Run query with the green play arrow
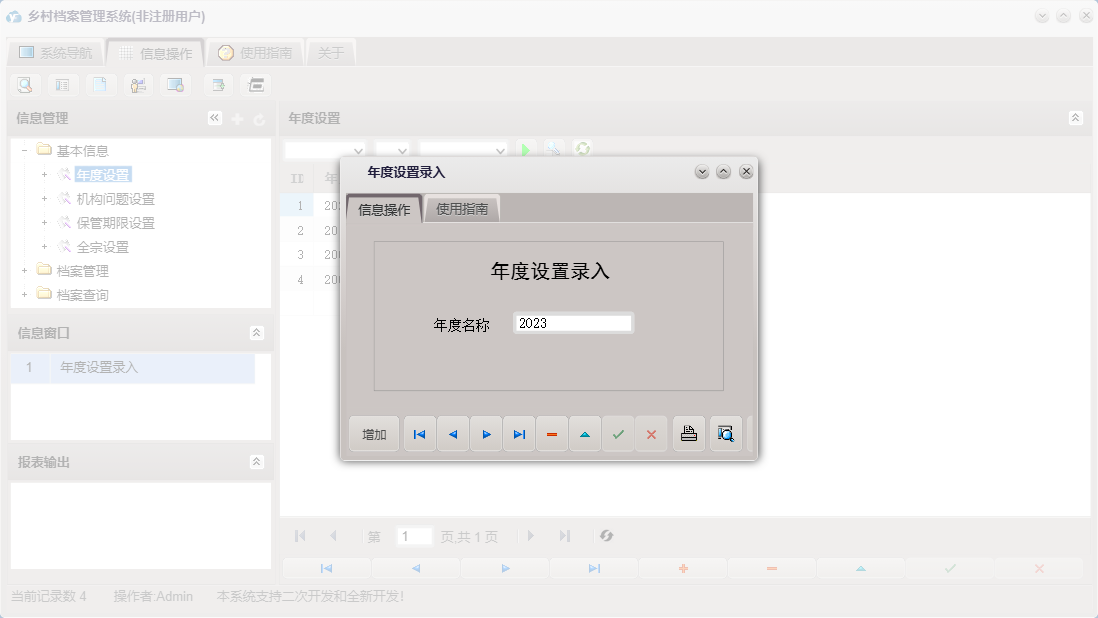 [x=527, y=148]
